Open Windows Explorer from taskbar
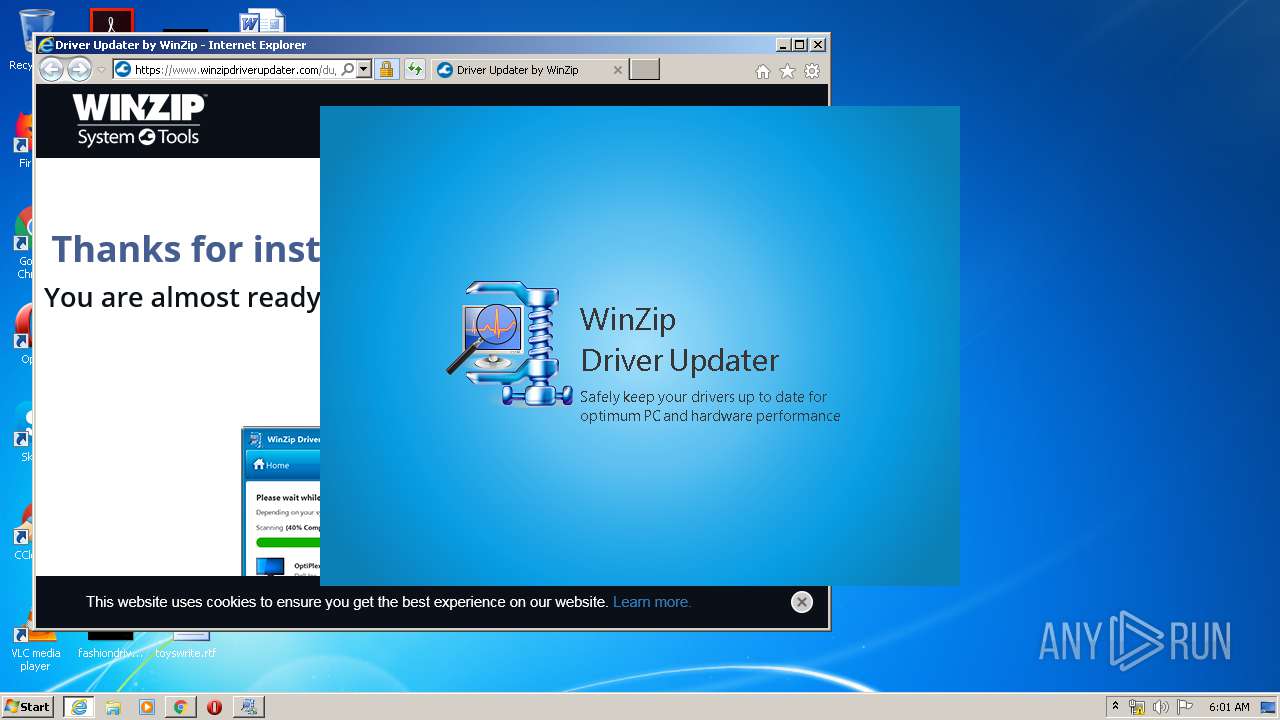1280x720 pixels. coord(113,707)
